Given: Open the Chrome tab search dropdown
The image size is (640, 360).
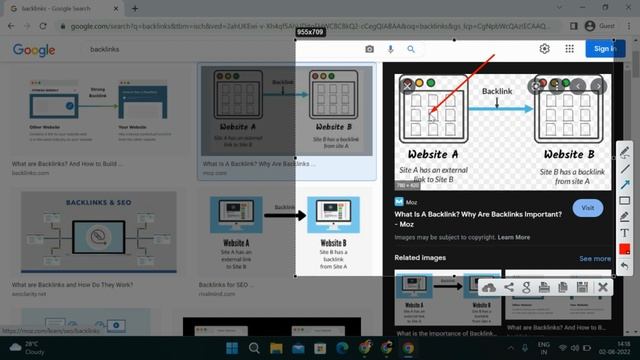Looking at the screenshot, I should (559, 8).
